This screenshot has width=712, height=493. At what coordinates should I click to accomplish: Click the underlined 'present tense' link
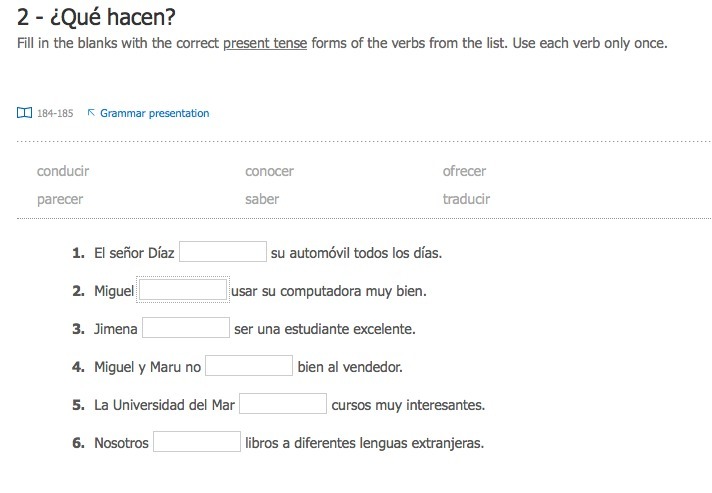265,43
